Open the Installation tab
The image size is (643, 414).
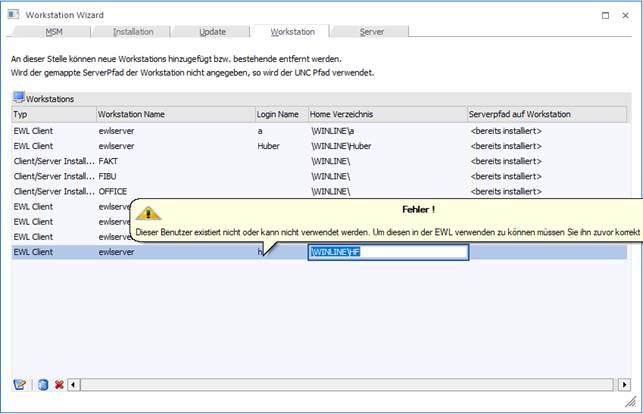pos(133,32)
